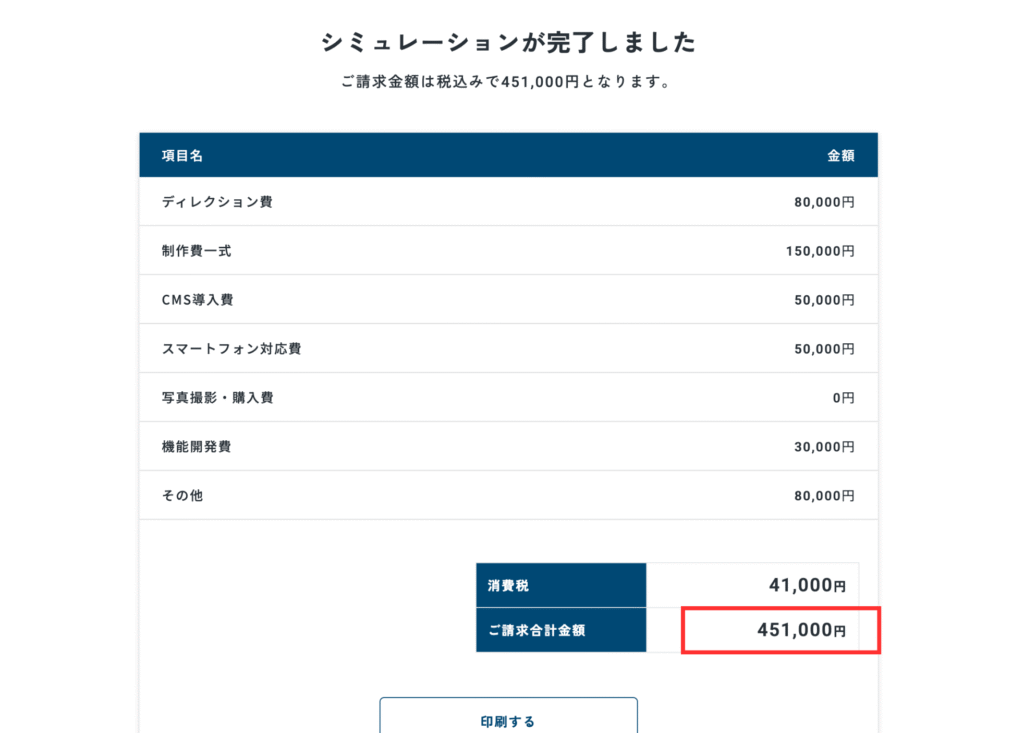This screenshot has width=1024, height=733.
Task: Select the 機能開発費 row label
Action: [196, 447]
